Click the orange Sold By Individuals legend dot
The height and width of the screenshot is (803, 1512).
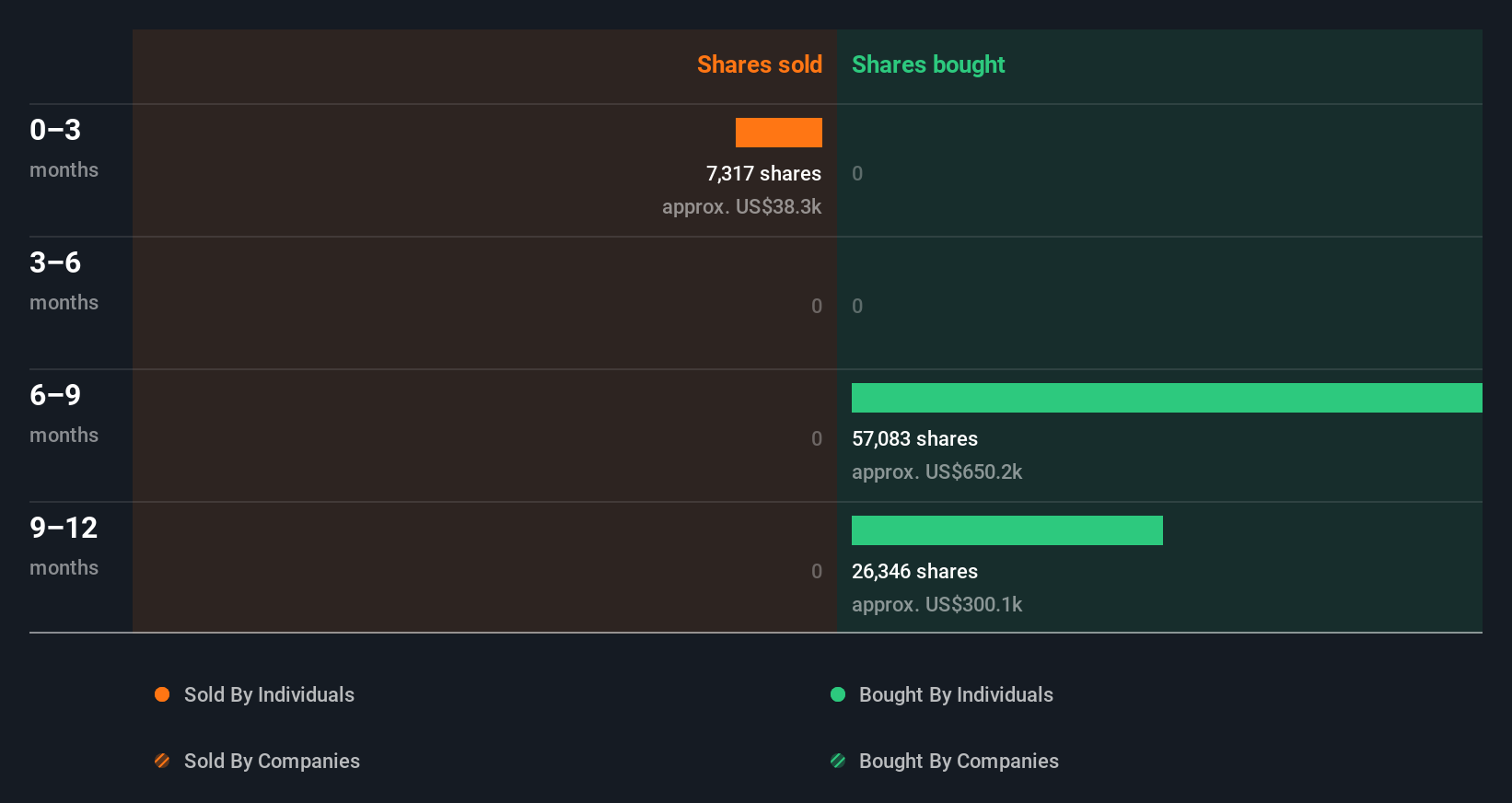click(x=162, y=694)
